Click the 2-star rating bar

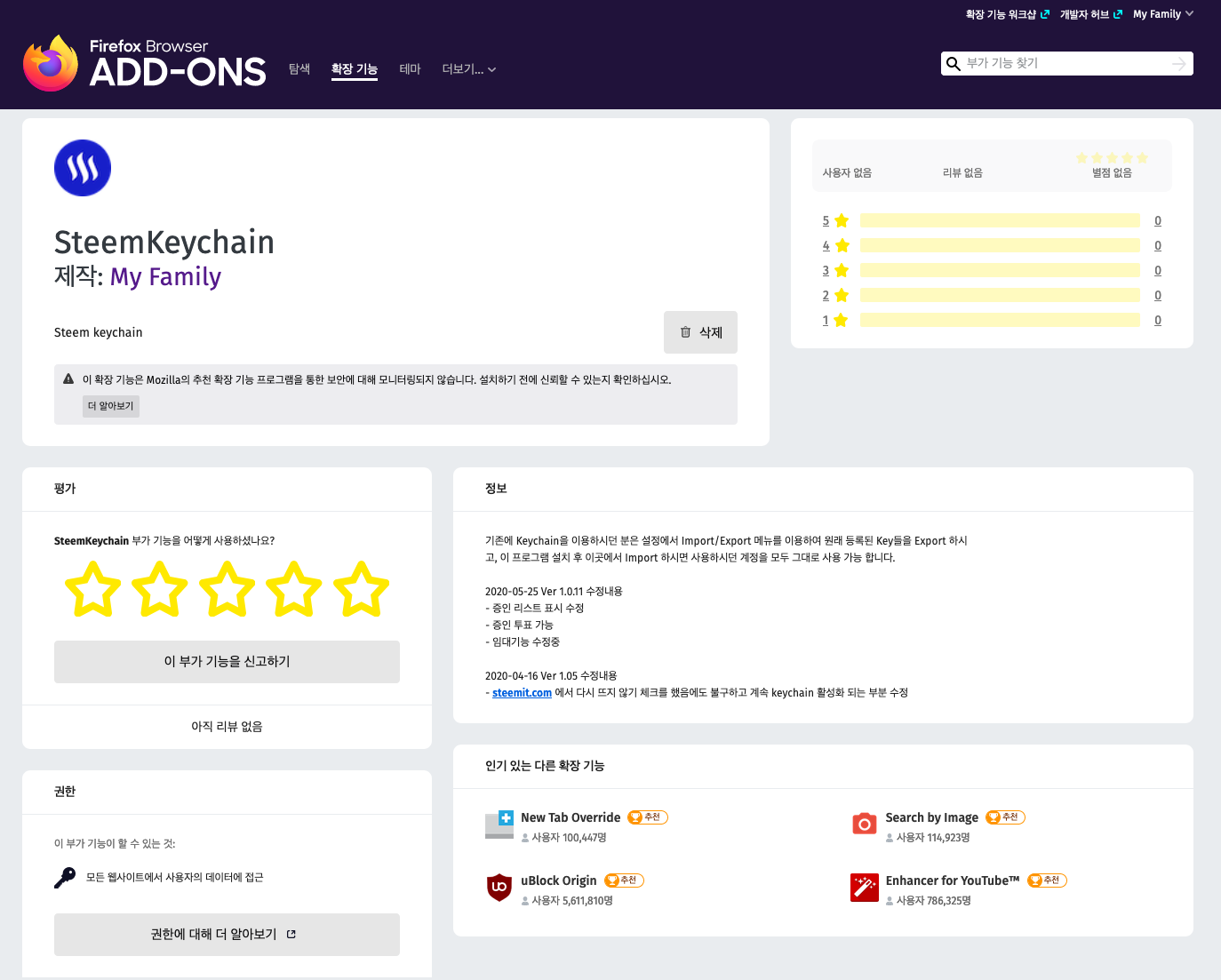pos(1000,295)
